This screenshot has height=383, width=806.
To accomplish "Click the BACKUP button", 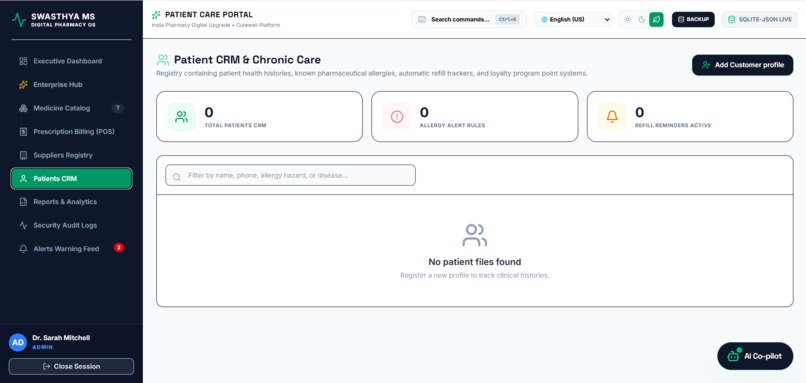I will point(693,20).
